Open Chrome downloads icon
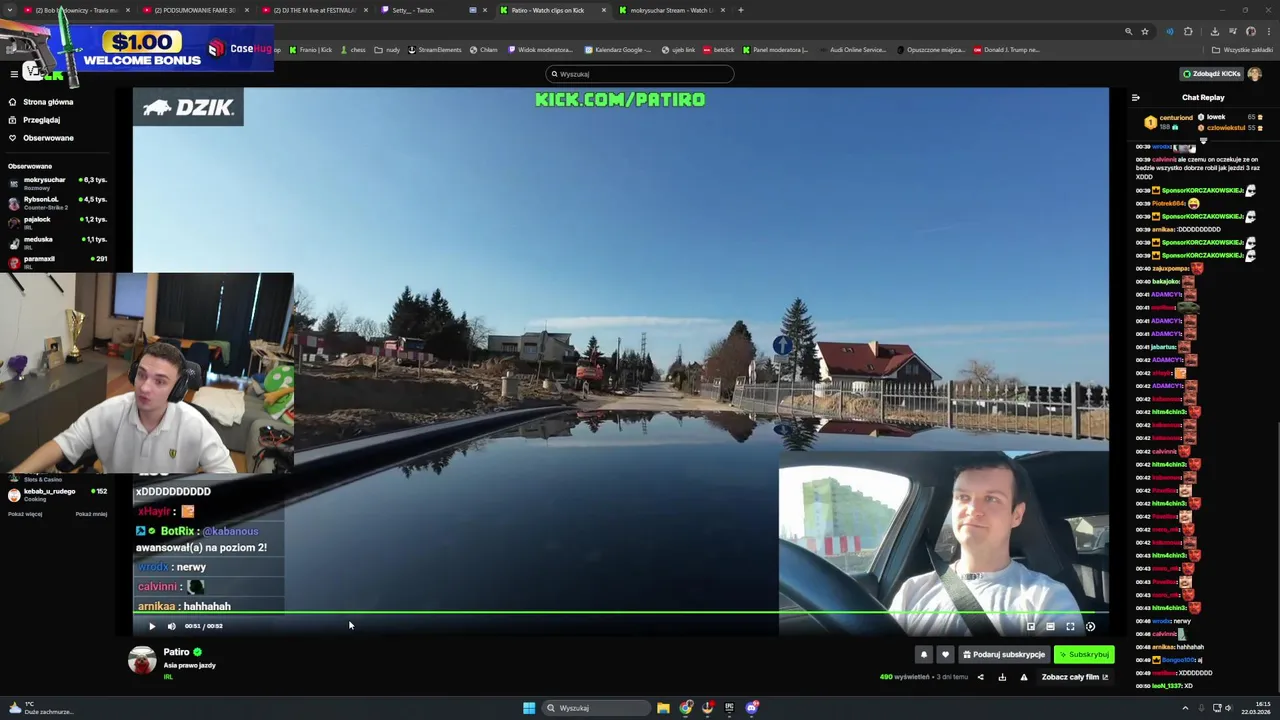 (1215, 31)
